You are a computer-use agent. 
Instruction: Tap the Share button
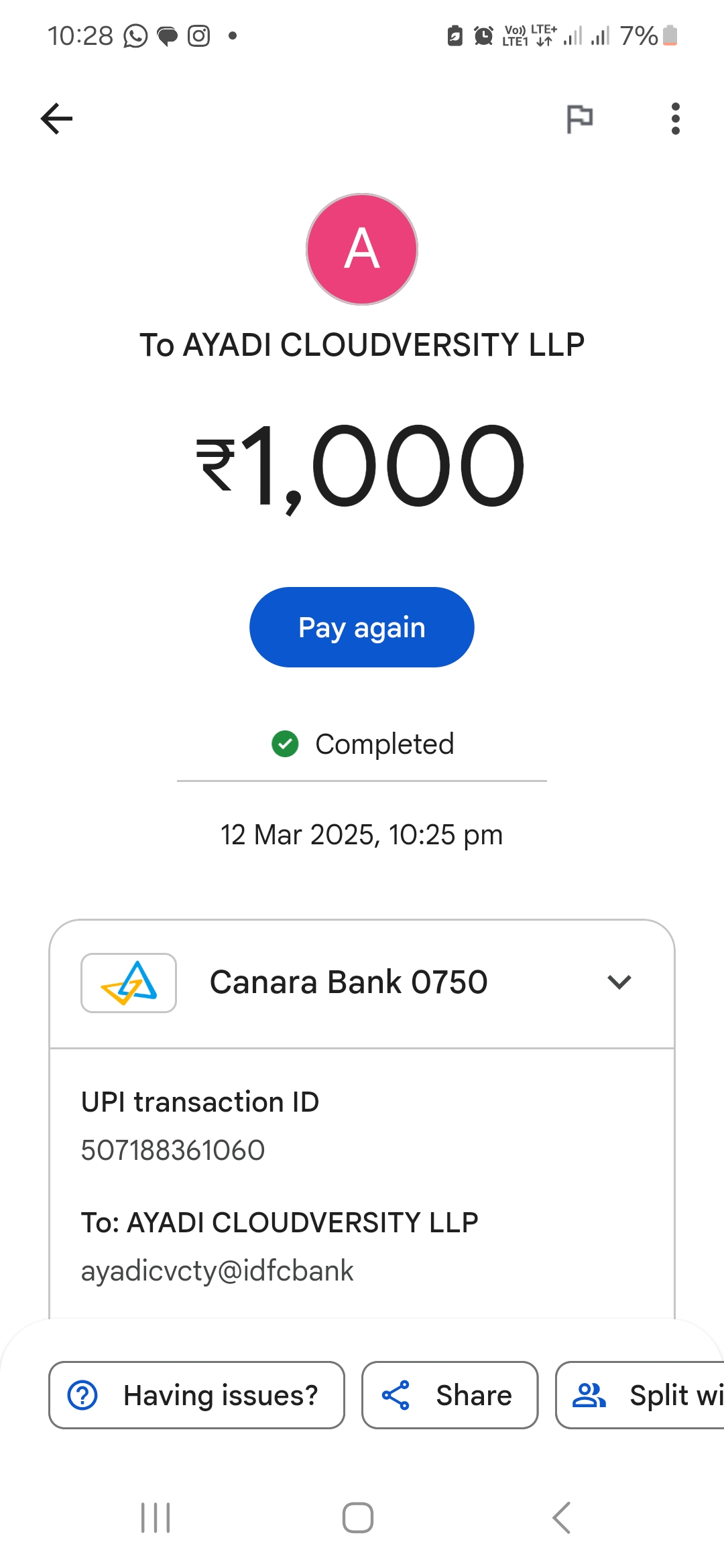(450, 1395)
